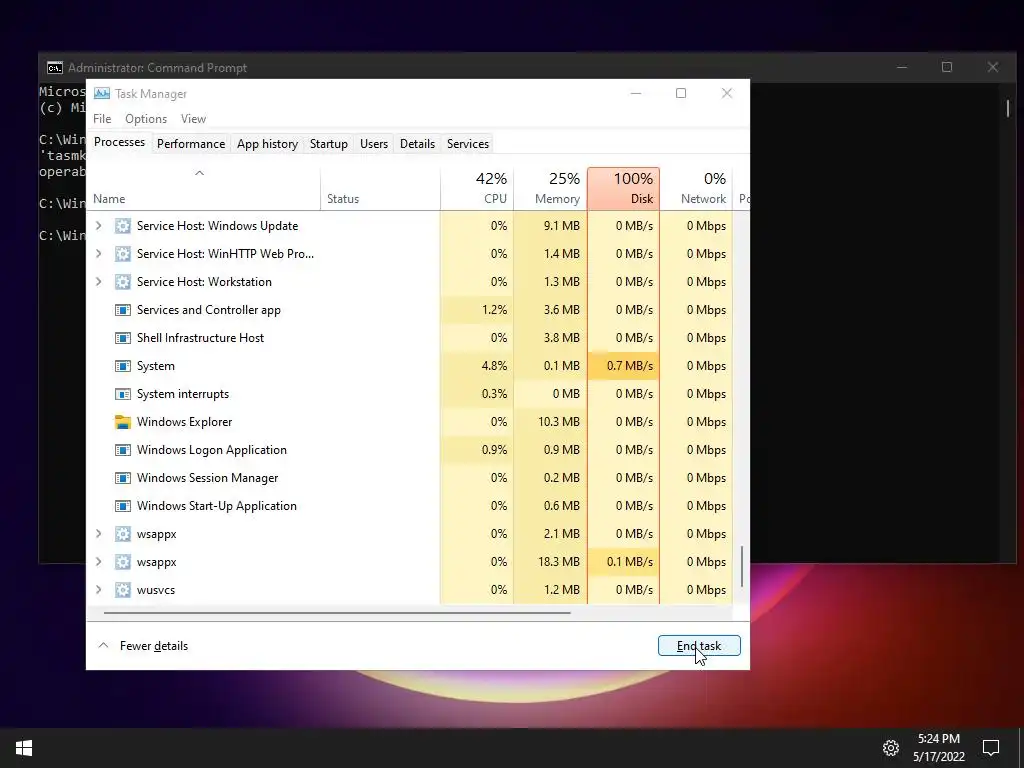Click the Service Host: WinHTTP Web Pro gear icon
Screen dimensions: 1024x768
[x=123, y=254]
